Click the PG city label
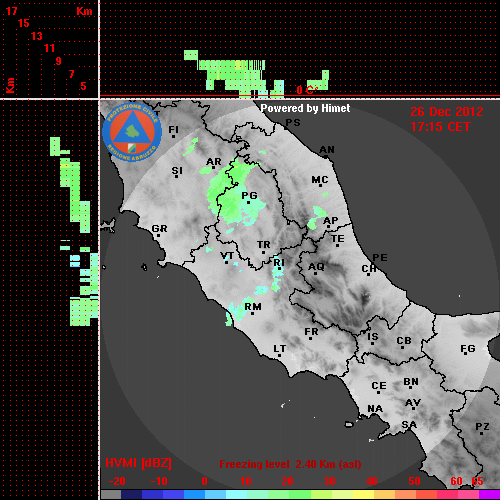Viewport: 500px width, 500px height. (249, 195)
